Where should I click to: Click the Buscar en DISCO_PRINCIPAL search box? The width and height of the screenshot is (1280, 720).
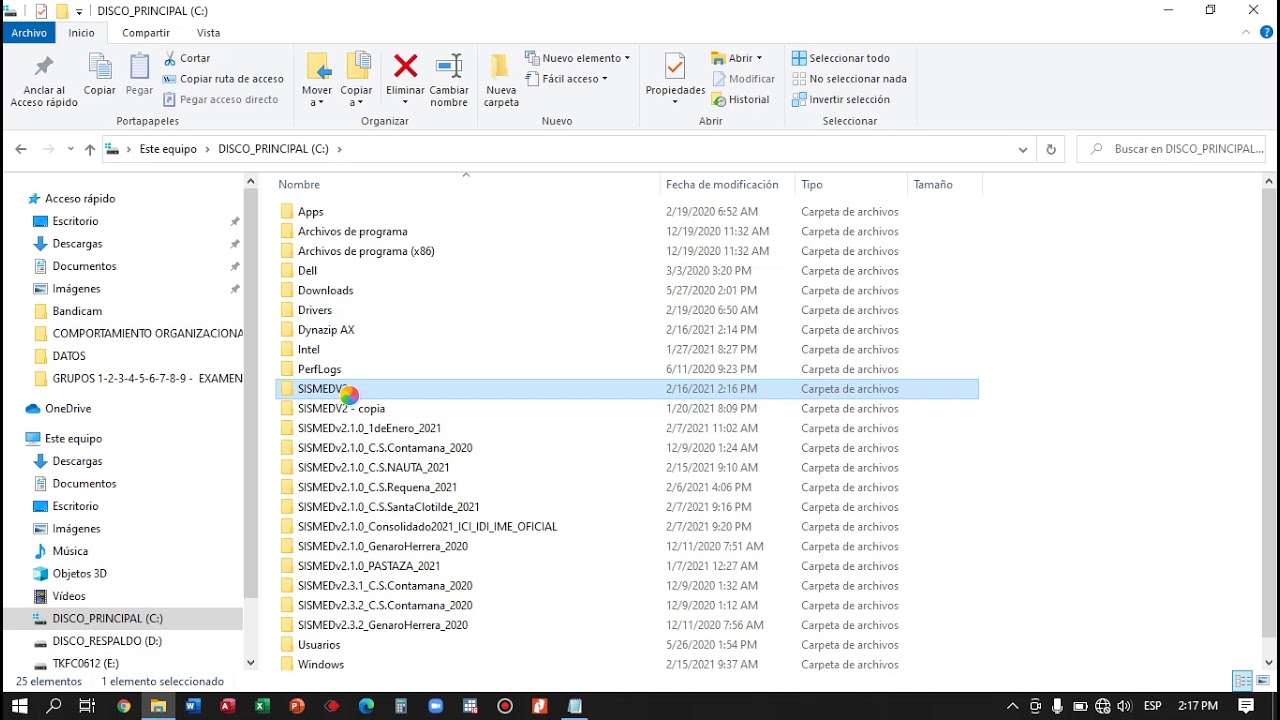(x=1173, y=149)
